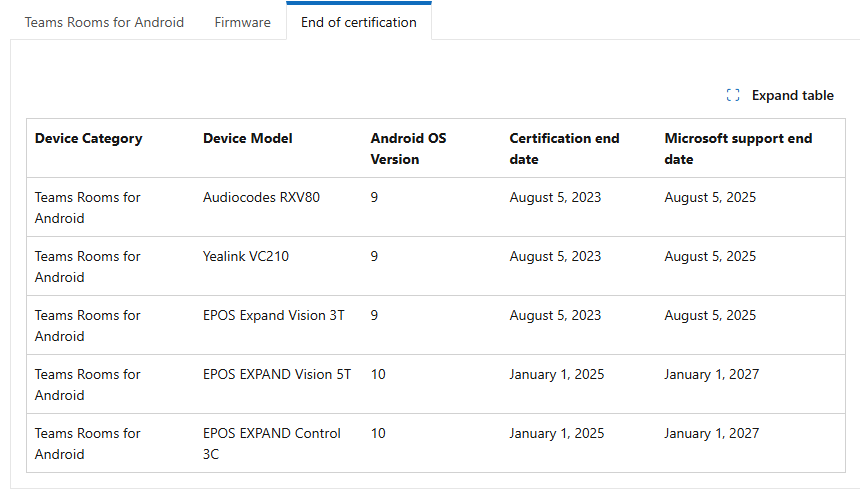
Task: Click the Android version 9 in Audiocodes row
Action: pos(374,198)
